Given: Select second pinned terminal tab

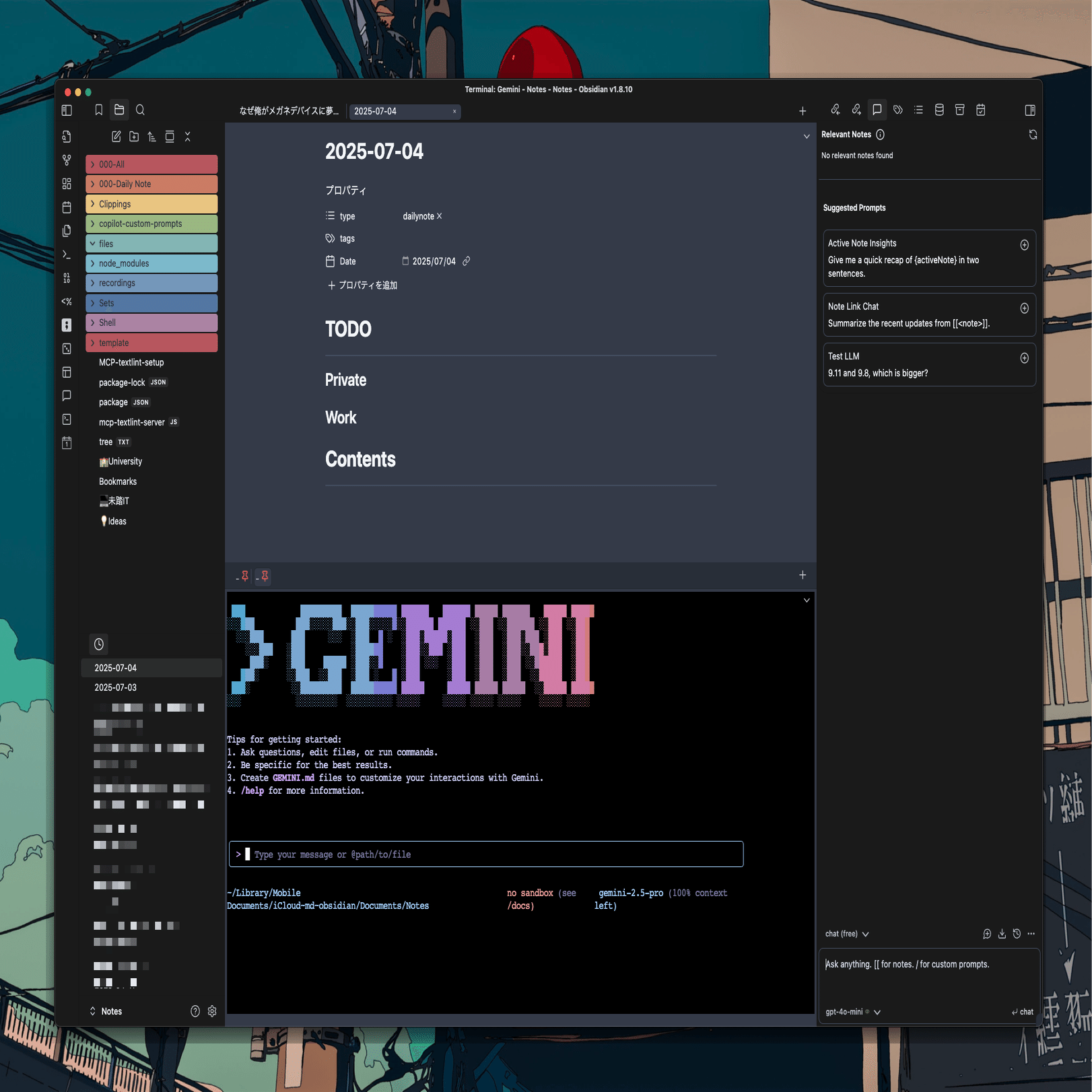Looking at the screenshot, I should pyautogui.click(x=263, y=576).
